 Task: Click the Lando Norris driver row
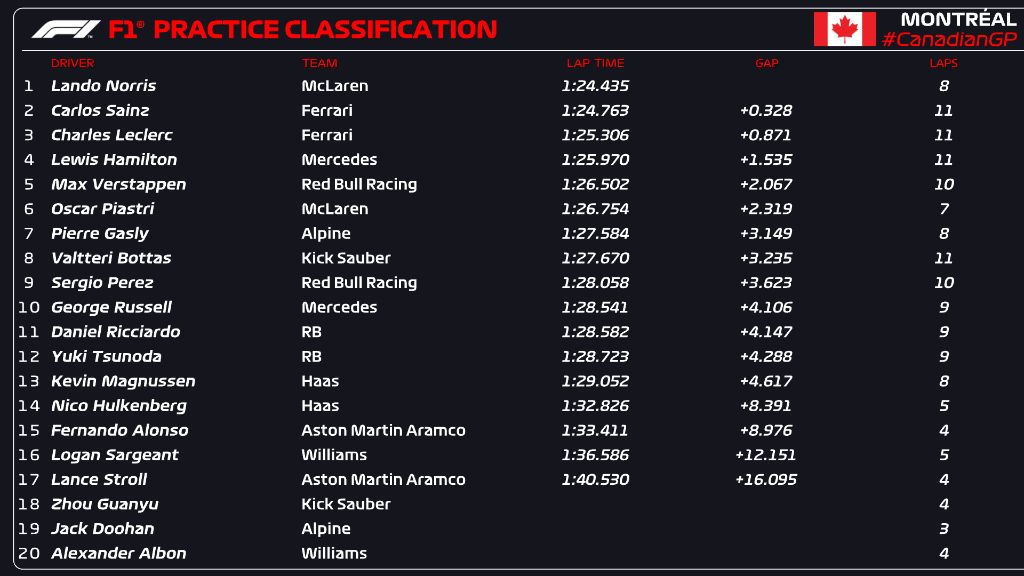pos(103,86)
